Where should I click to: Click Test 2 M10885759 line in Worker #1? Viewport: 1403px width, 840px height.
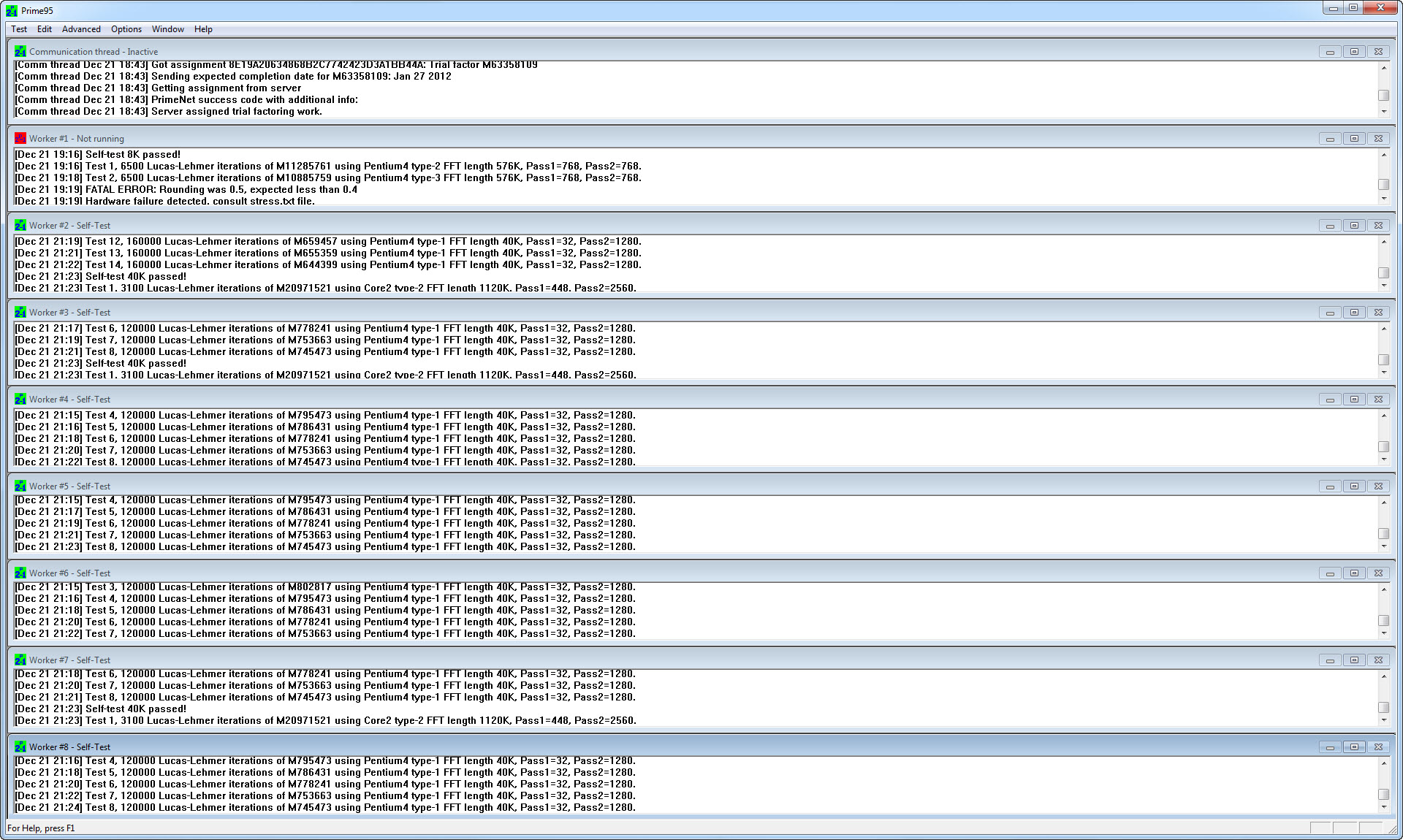[x=328, y=177]
